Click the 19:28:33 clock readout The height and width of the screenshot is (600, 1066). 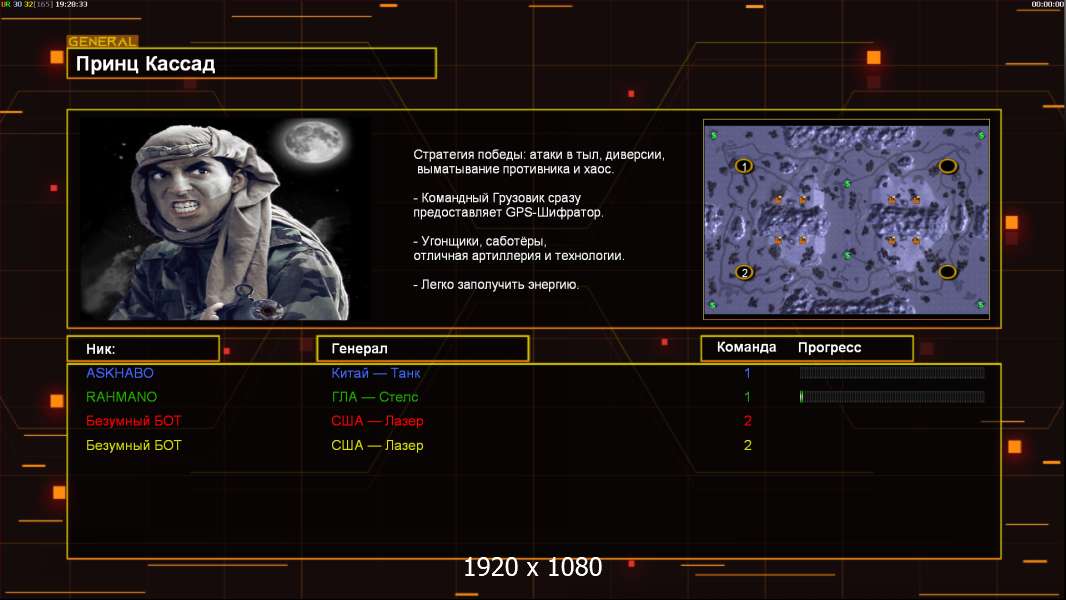click(71, 4)
